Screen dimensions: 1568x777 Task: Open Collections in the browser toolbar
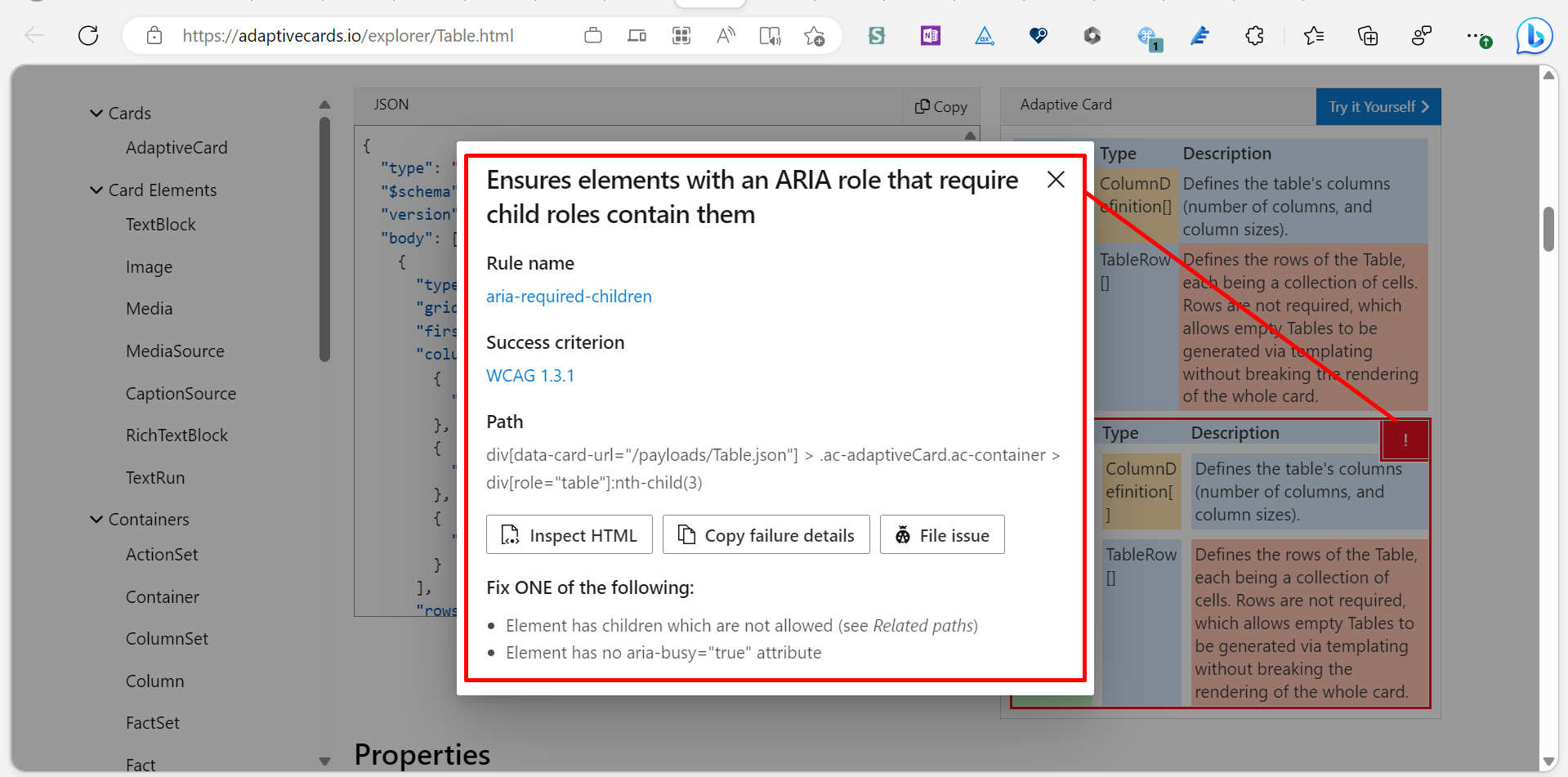point(1367,36)
